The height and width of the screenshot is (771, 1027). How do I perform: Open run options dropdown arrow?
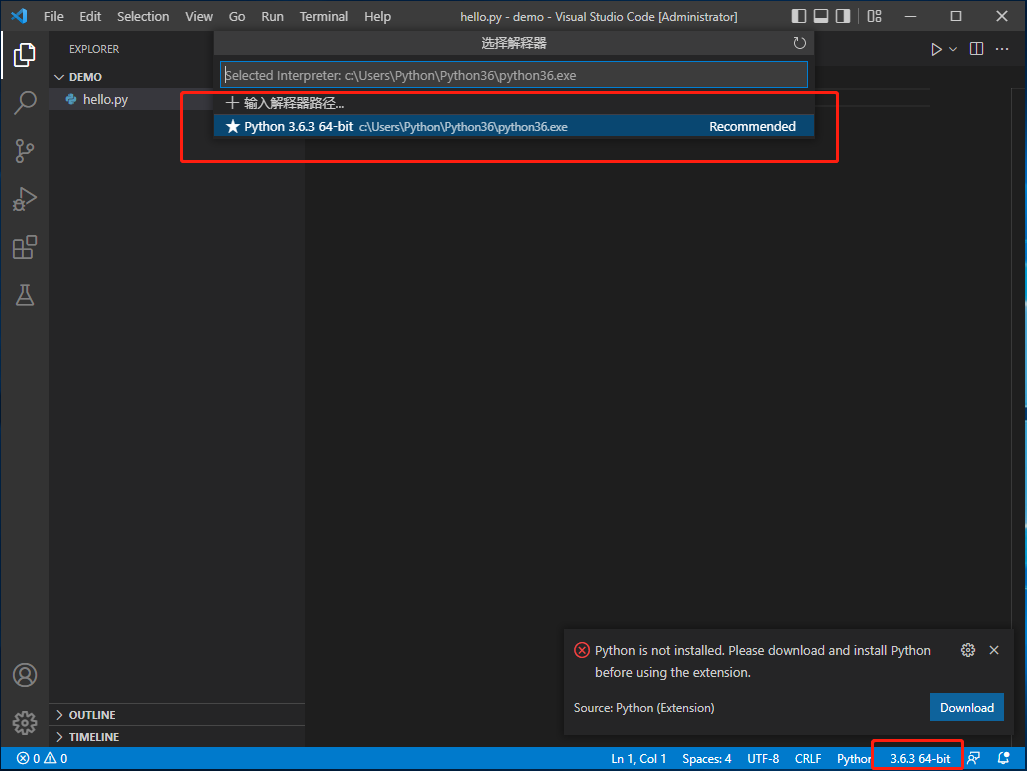[953, 49]
